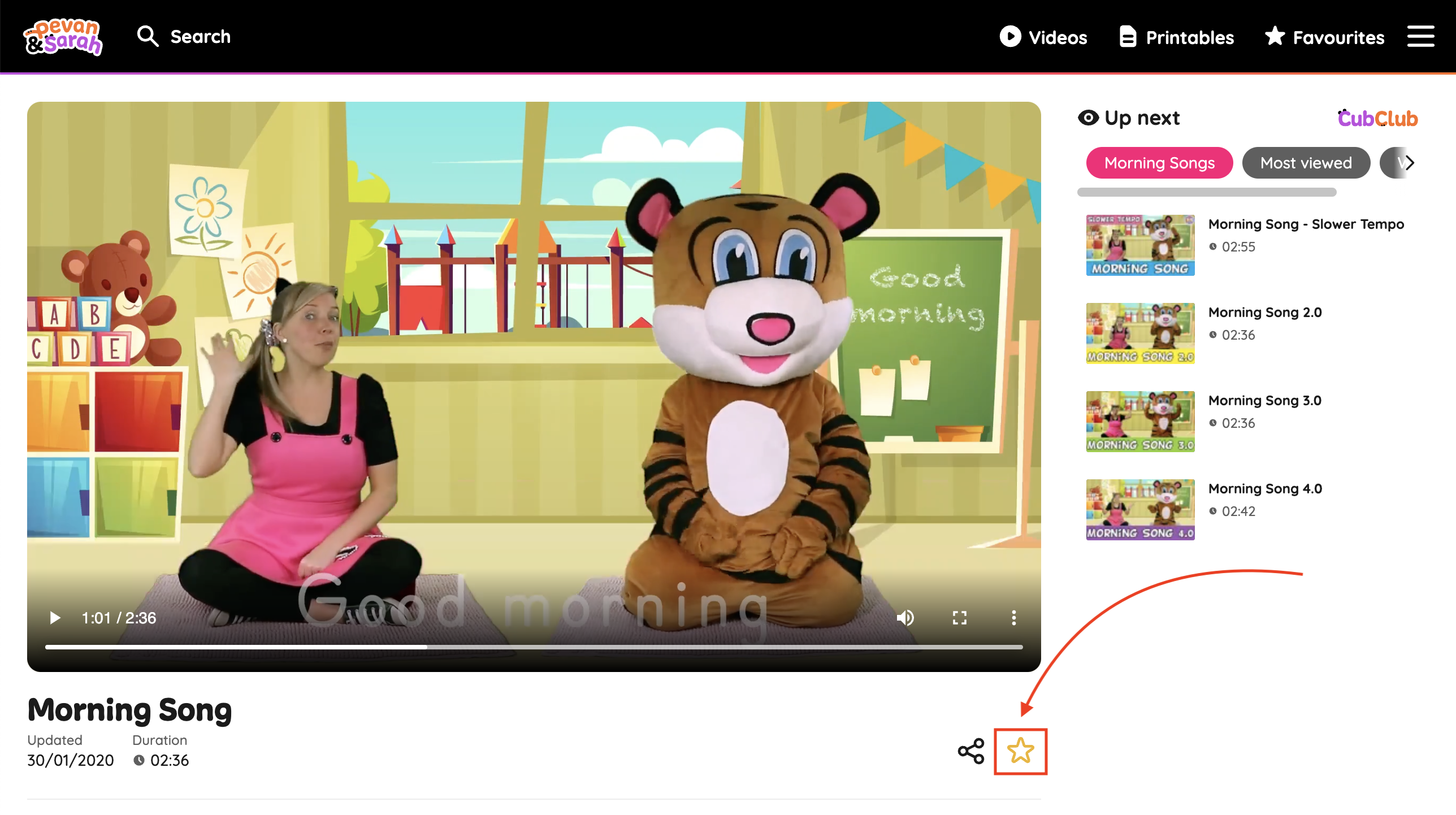Image resolution: width=1456 pixels, height=815 pixels.
Task: Seek on the video progress bar
Action: click(534, 647)
